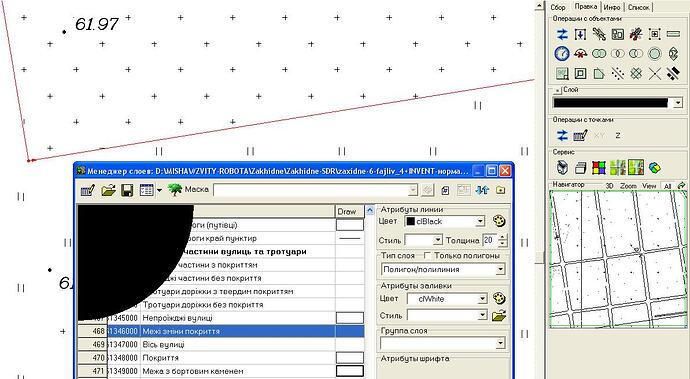Click the bracketed down-arrow icon in object operations
The width and height of the screenshot is (690, 379).
(x=580, y=34)
